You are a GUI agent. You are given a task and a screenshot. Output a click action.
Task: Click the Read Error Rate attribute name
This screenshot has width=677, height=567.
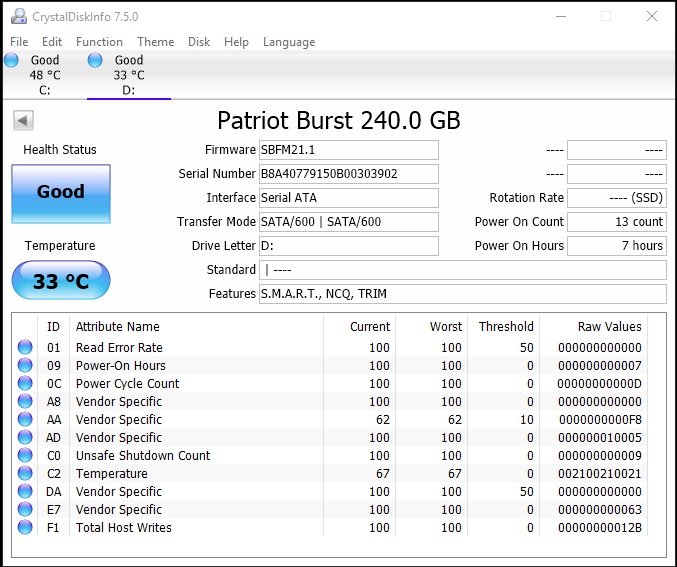point(119,347)
